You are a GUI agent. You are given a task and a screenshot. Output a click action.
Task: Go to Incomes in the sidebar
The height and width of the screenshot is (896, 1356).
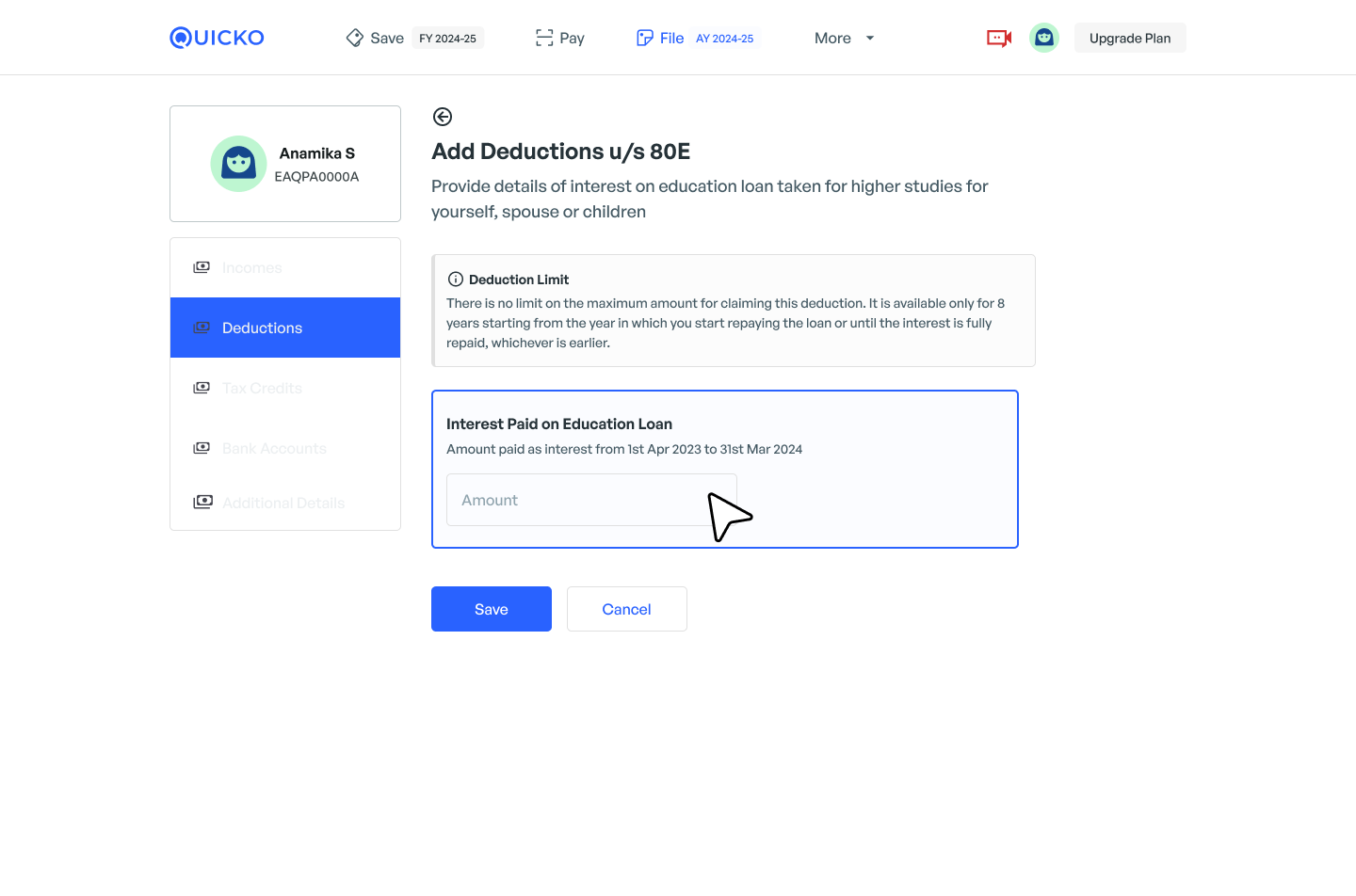point(251,267)
